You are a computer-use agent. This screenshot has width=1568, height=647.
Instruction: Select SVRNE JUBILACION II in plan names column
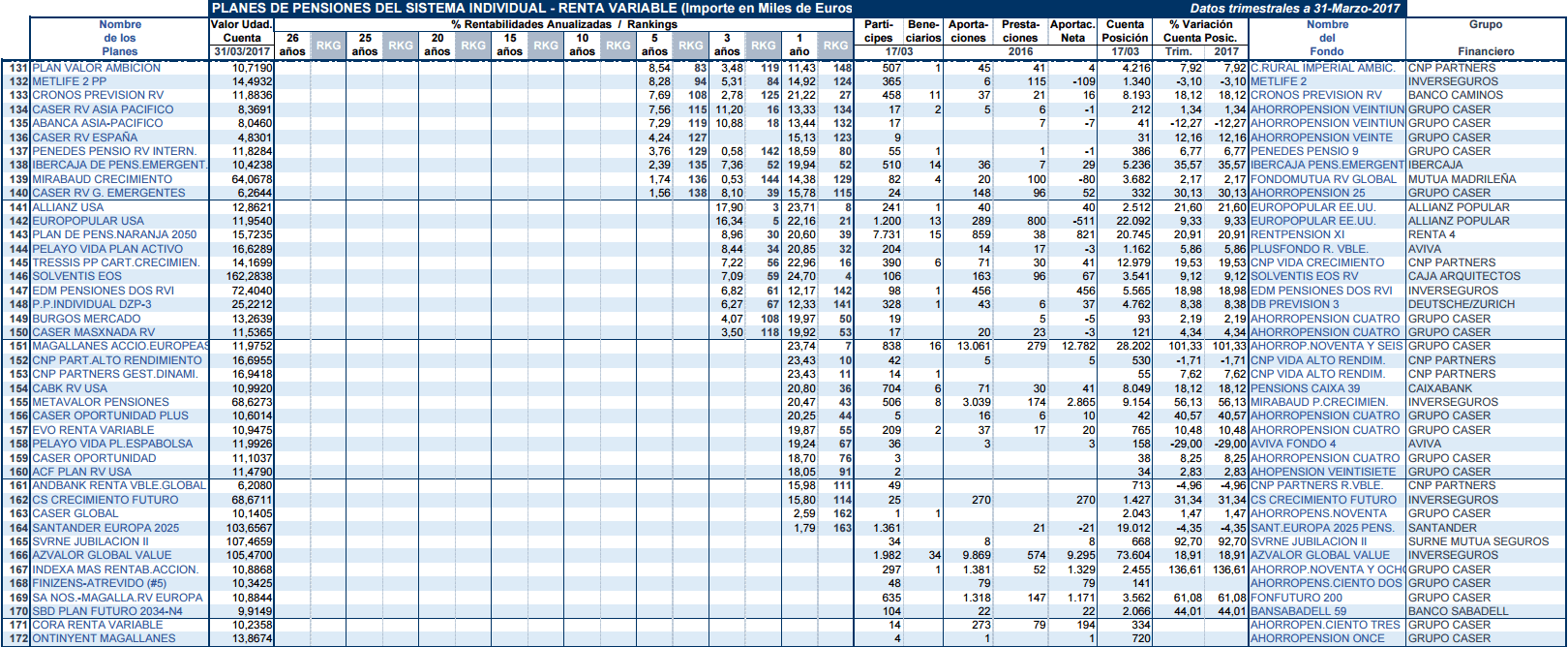pyautogui.click(x=91, y=541)
